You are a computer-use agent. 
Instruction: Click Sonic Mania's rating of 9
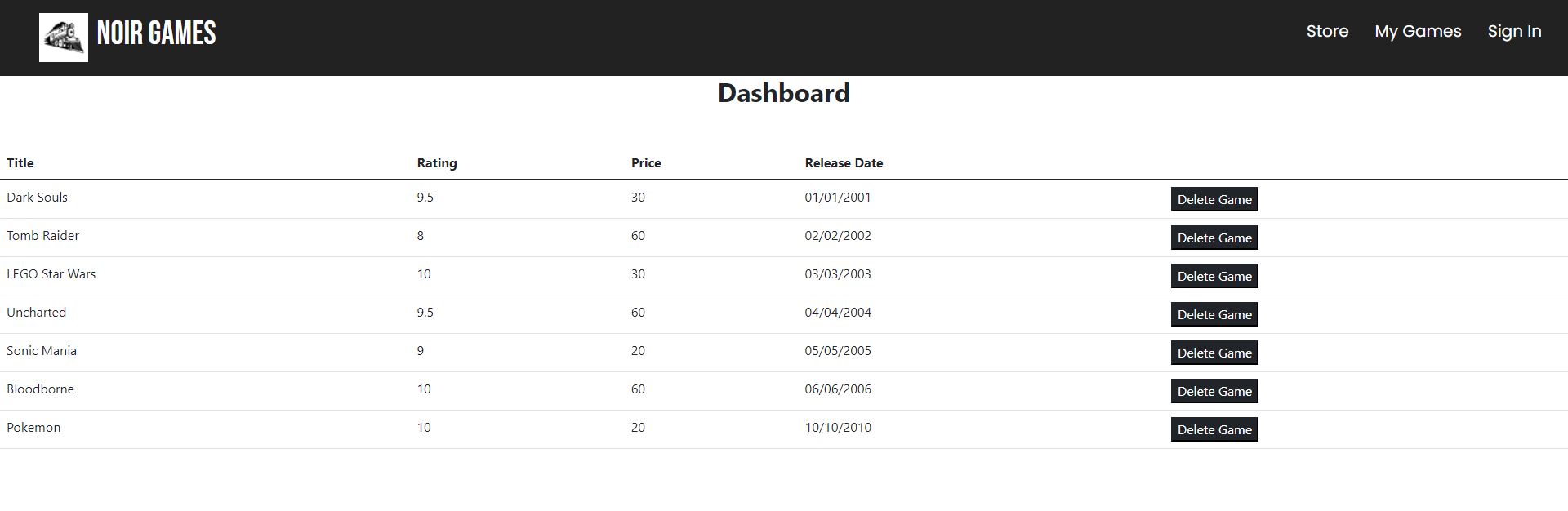click(421, 350)
